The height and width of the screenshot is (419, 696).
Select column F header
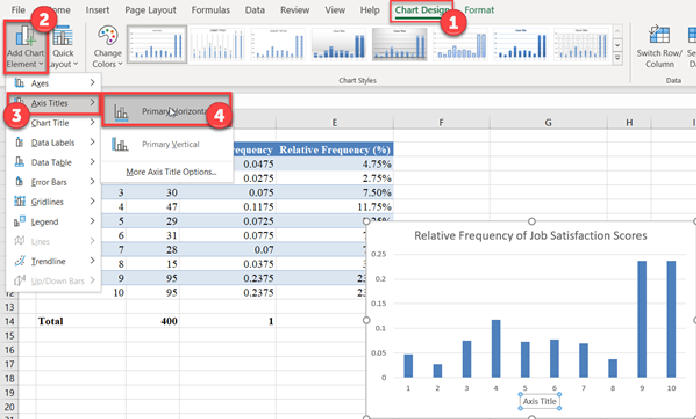[442, 123]
